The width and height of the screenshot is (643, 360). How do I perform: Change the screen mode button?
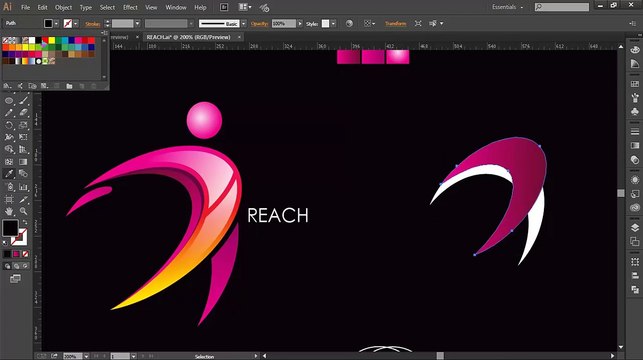point(15,279)
